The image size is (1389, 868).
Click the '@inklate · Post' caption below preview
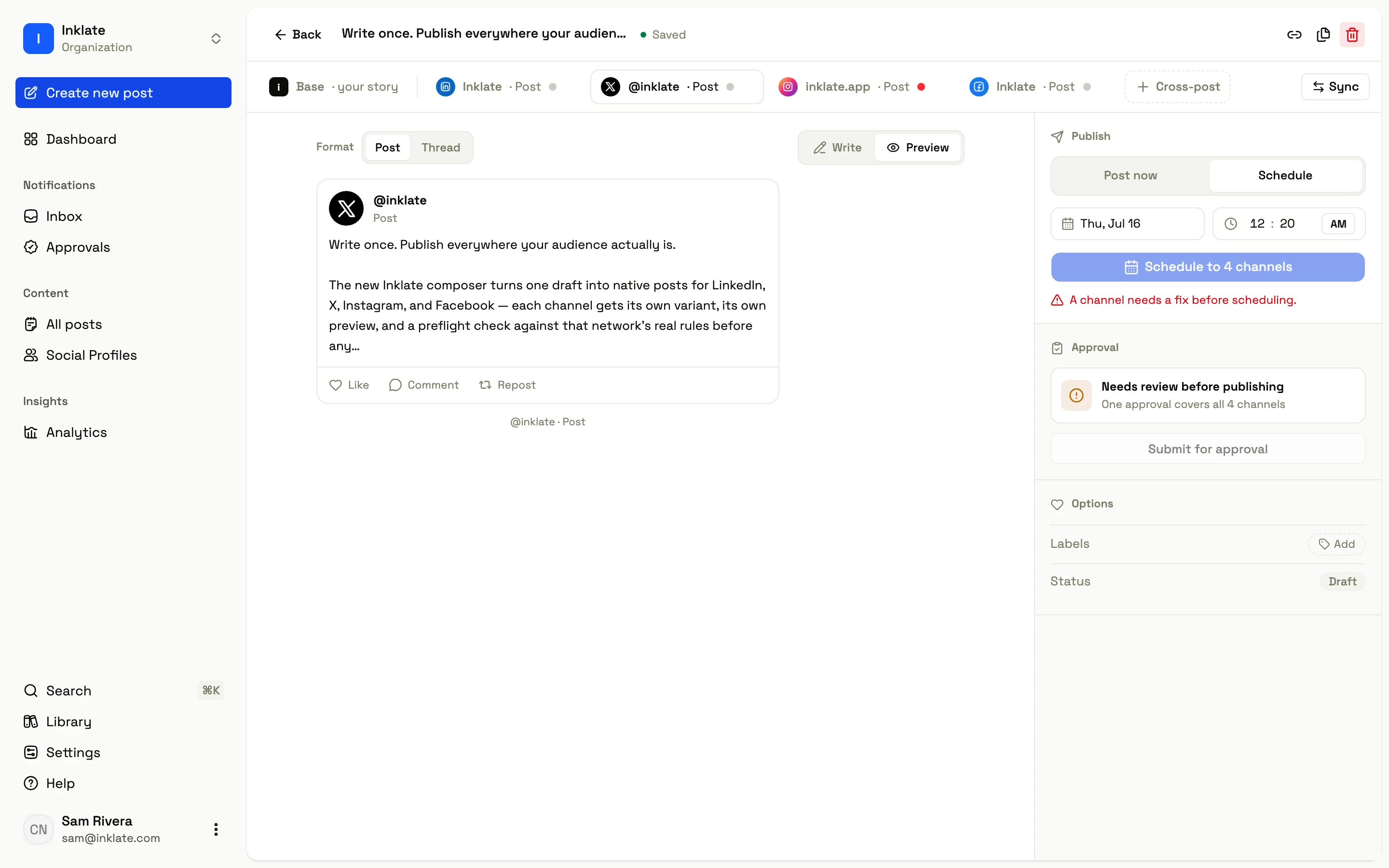coord(547,422)
